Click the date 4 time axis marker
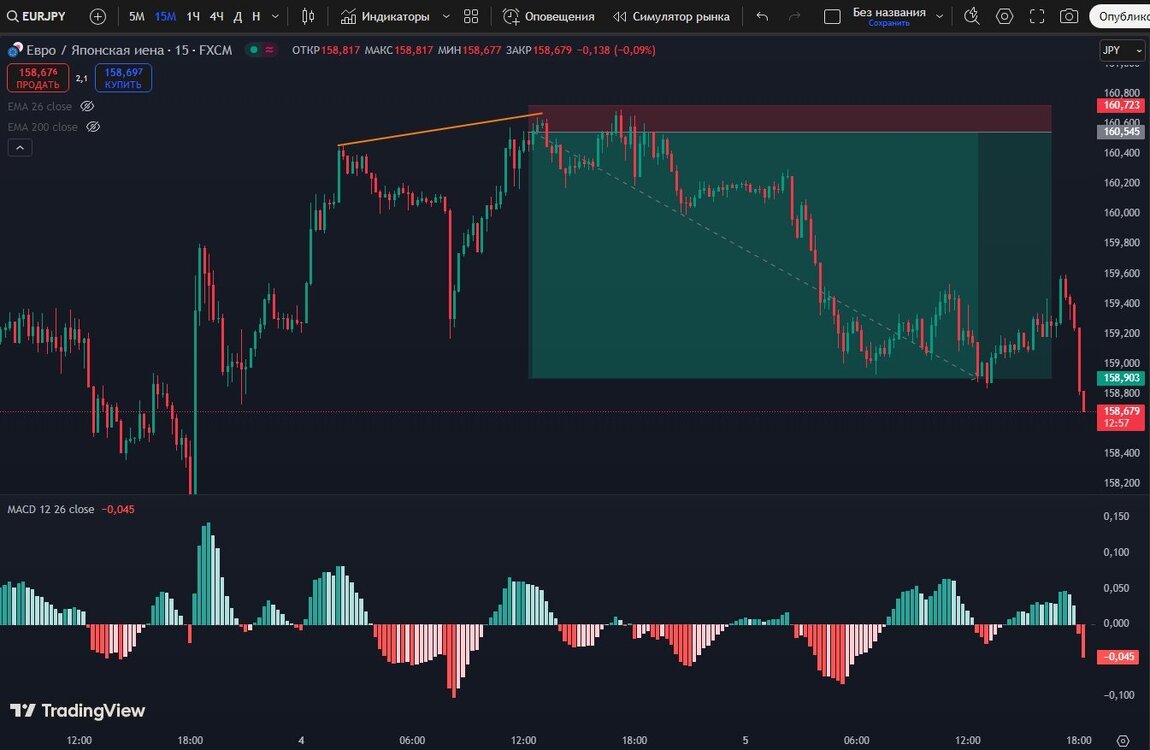Viewport: 1150px width, 750px height. (301, 740)
